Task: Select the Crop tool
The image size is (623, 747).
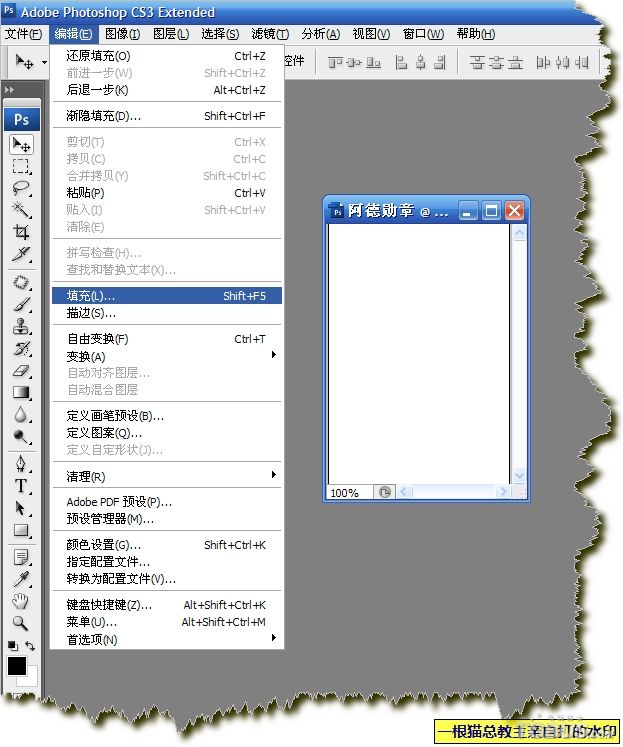Action: click(21, 232)
